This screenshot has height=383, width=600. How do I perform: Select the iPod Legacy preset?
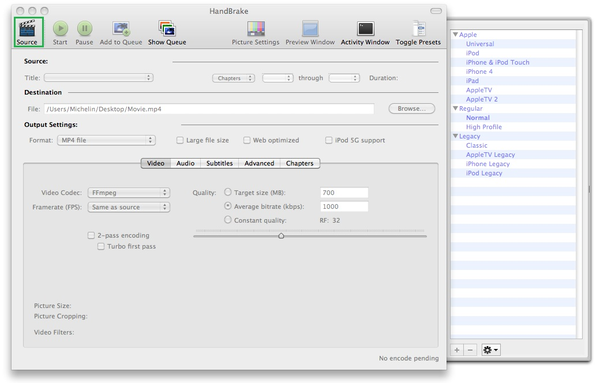pyautogui.click(x=484, y=173)
